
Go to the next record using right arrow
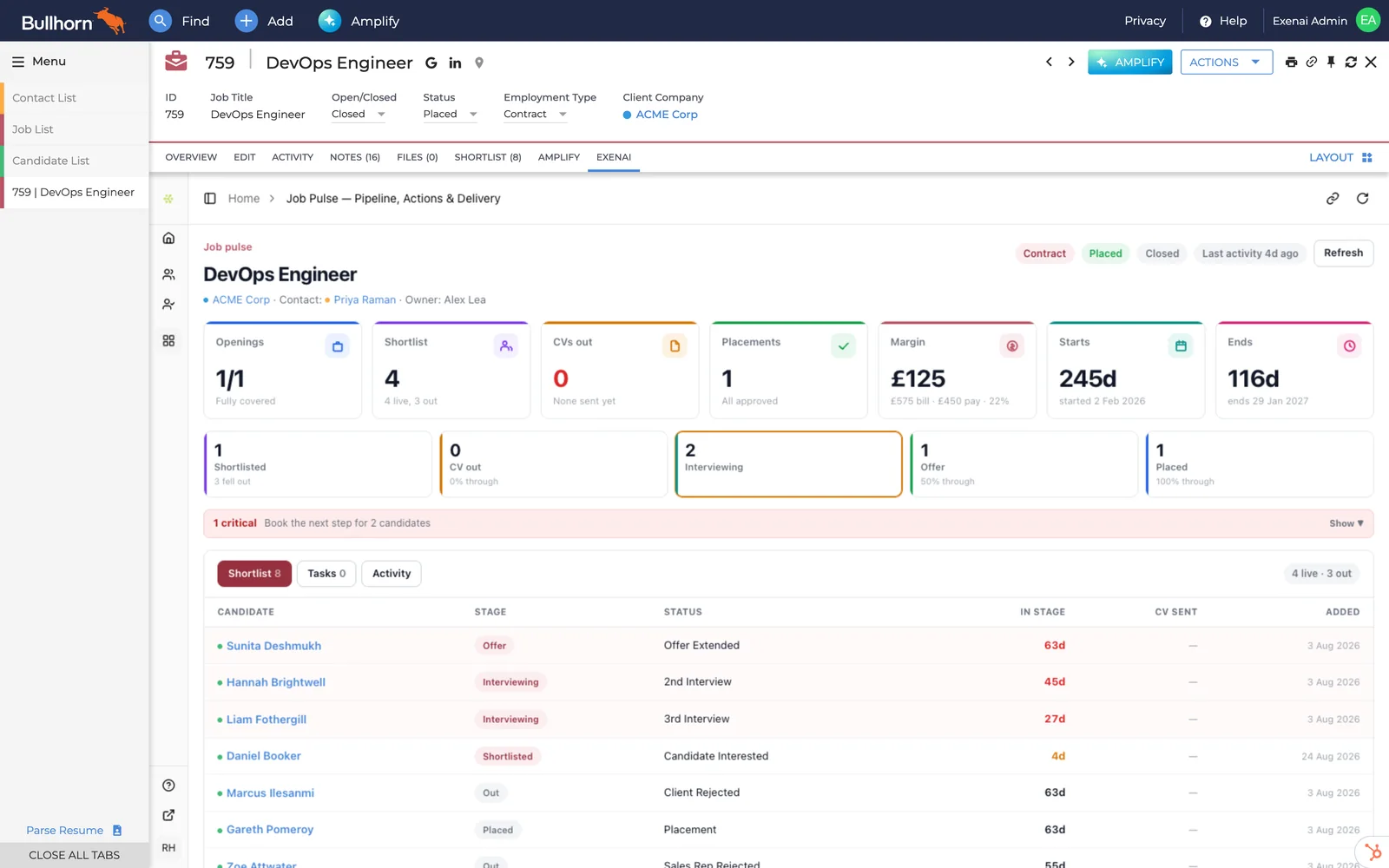coord(1071,62)
